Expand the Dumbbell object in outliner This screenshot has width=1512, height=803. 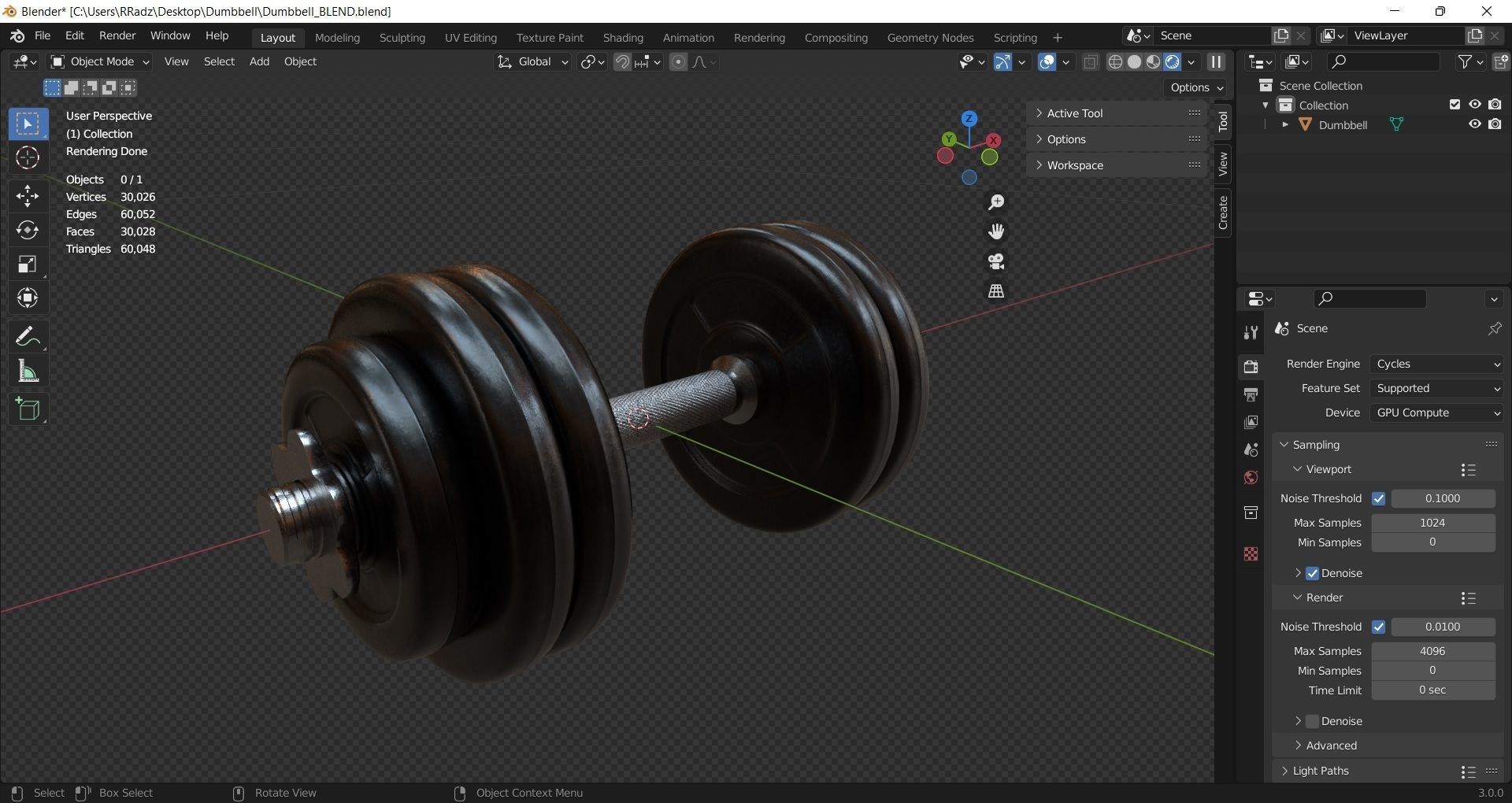1285,124
